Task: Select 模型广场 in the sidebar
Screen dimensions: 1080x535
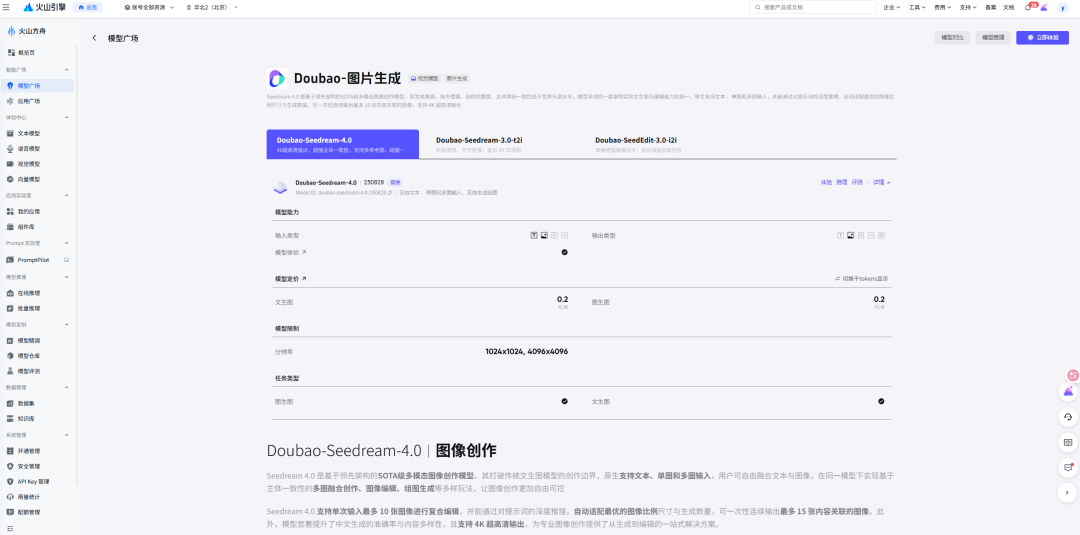Action: point(38,85)
